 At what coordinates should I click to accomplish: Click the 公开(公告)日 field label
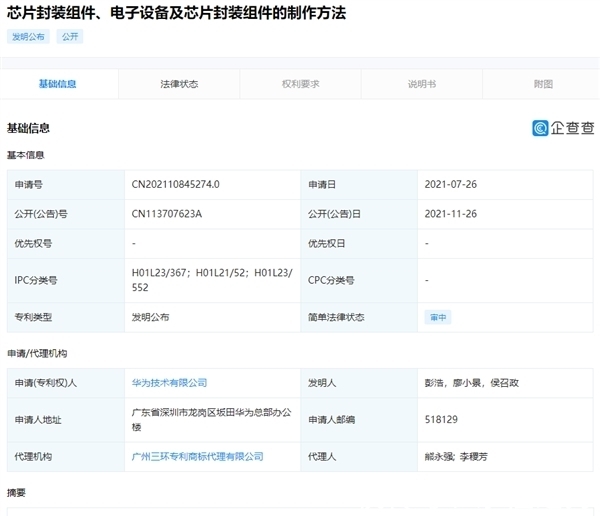[334, 214]
